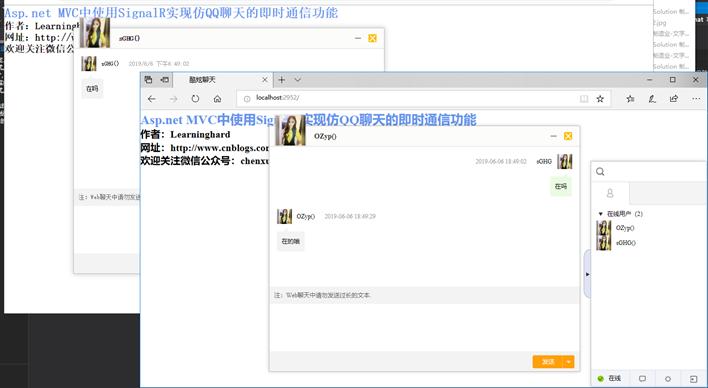
Task: Click the 作者: Learninghard text in Edge
Action: [x=185, y=135]
